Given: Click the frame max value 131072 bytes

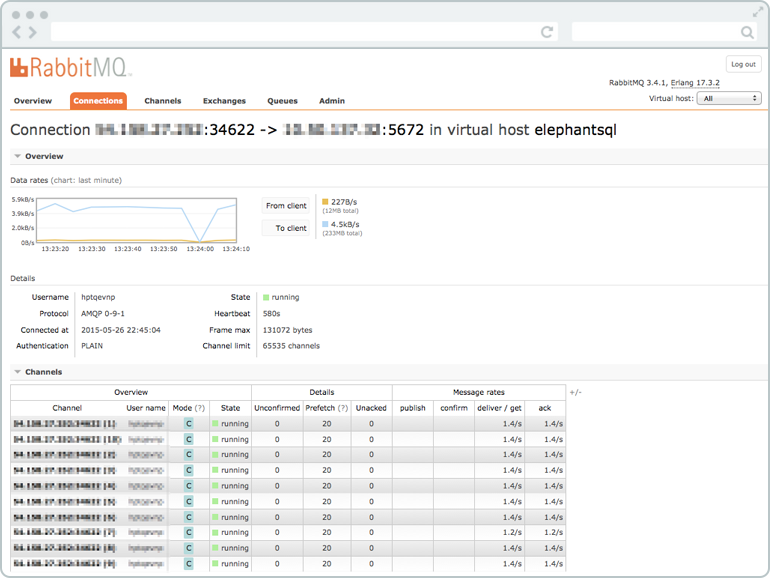Looking at the screenshot, I should [287, 330].
